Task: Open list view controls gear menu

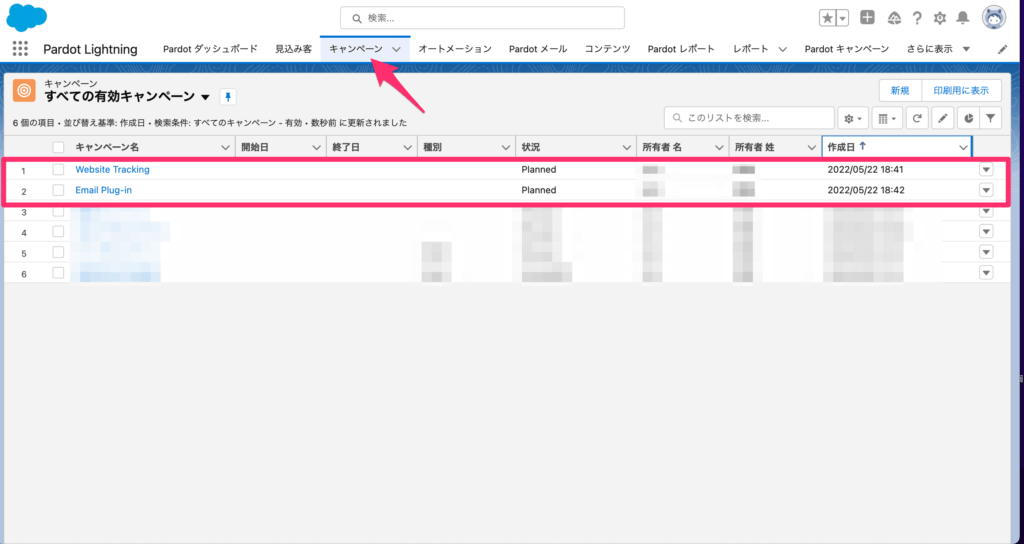Action: [853, 118]
